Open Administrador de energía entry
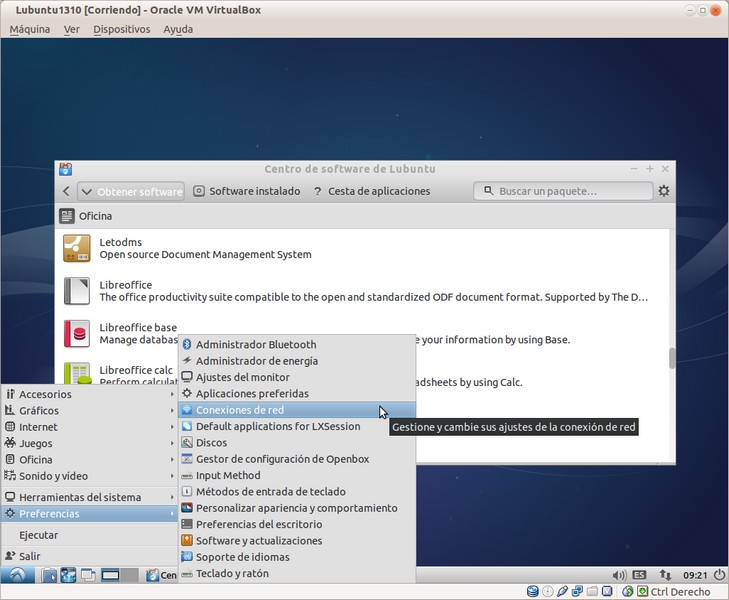Screen dimensions: 729x600 (297, 361)
